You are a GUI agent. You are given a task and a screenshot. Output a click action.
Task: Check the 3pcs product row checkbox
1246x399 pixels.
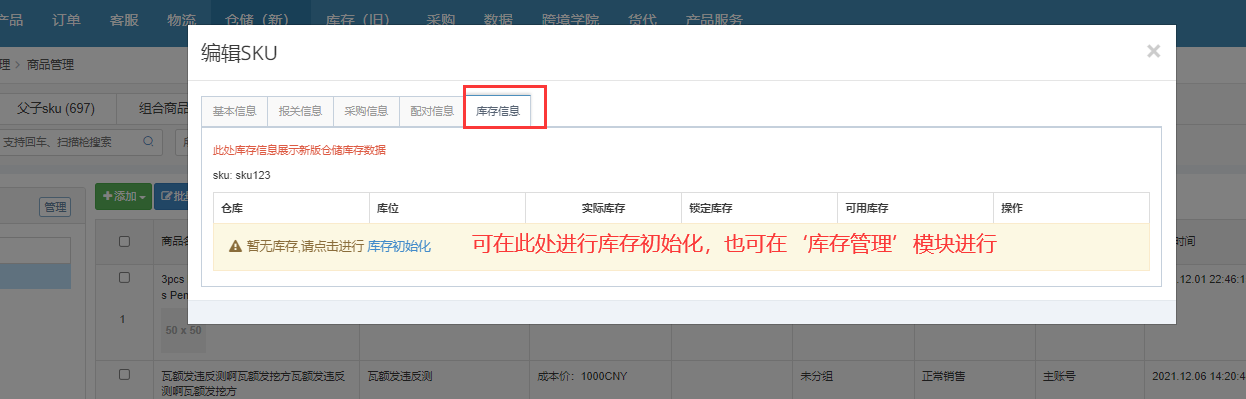pyautogui.click(x=125, y=277)
